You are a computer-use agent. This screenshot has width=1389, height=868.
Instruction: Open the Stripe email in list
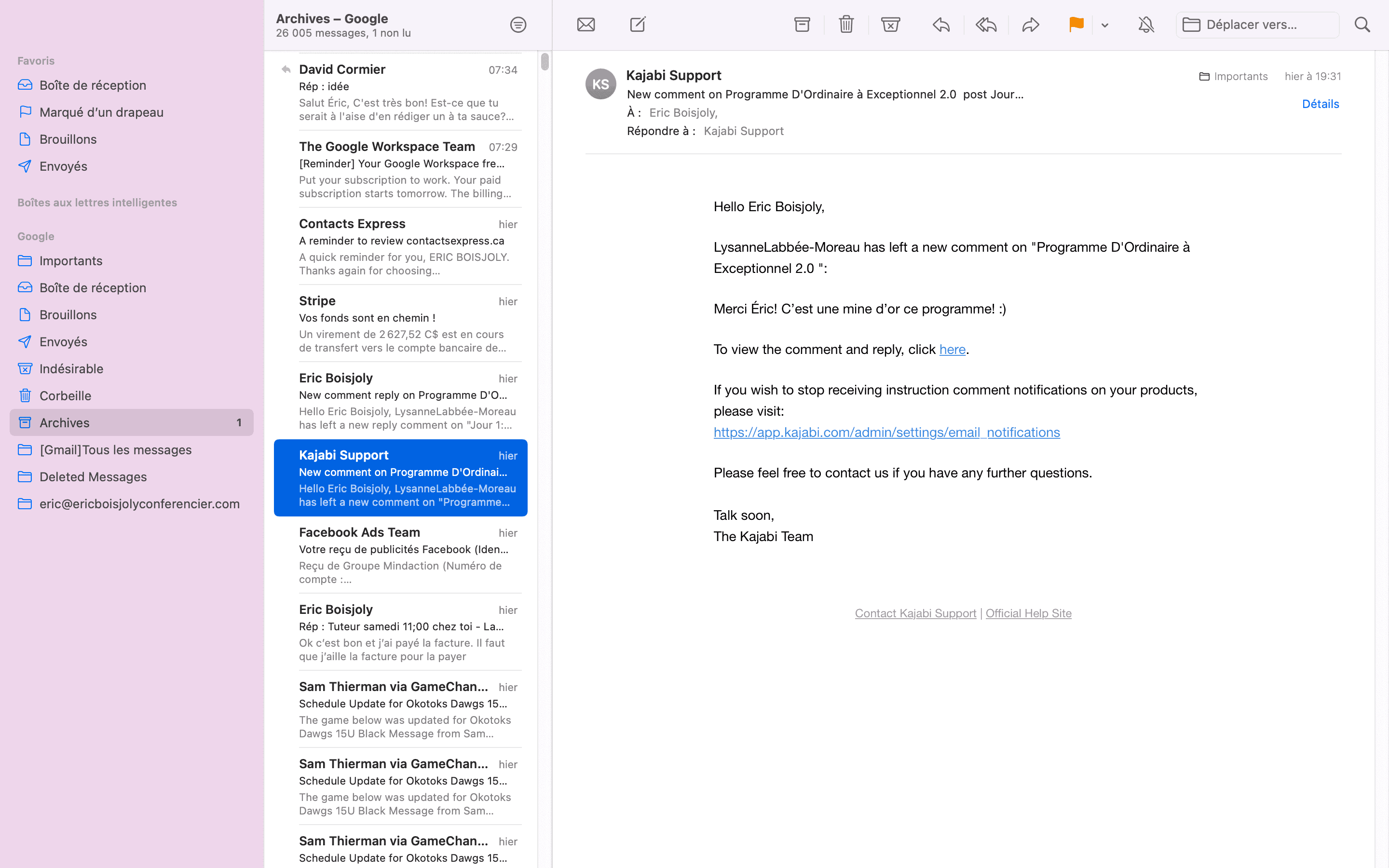(408, 324)
